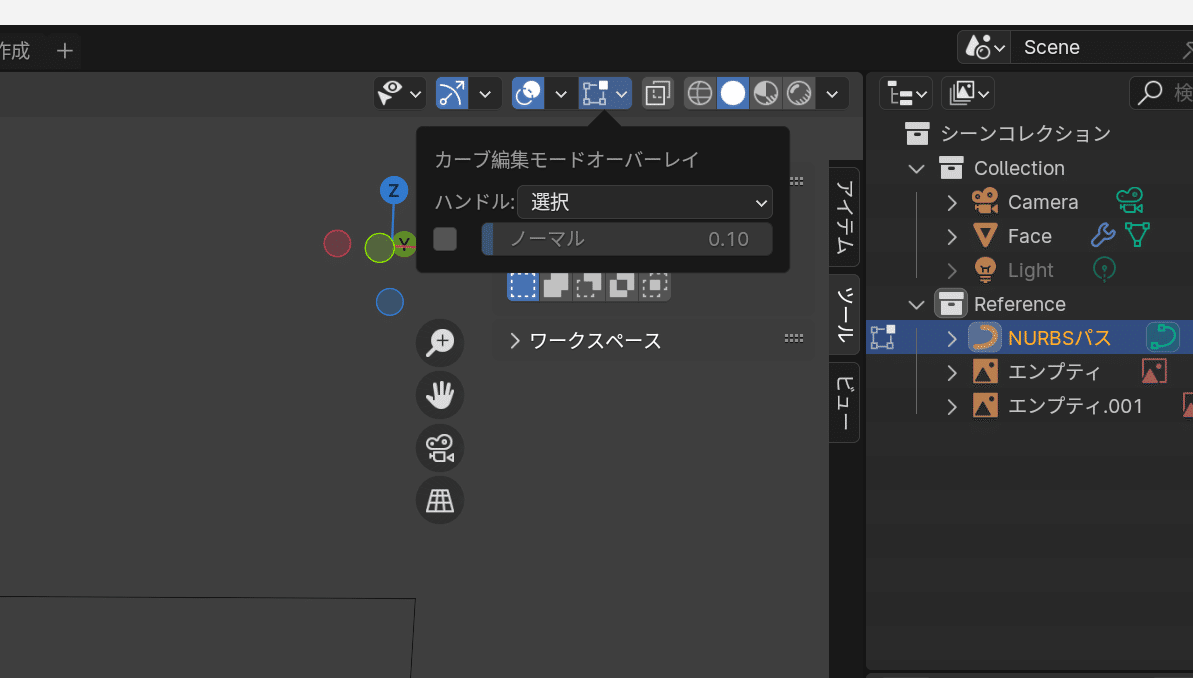Click the Z axis on navigation gizmo
The width and height of the screenshot is (1193, 678).
pyautogui.click(x=393, y=190)
